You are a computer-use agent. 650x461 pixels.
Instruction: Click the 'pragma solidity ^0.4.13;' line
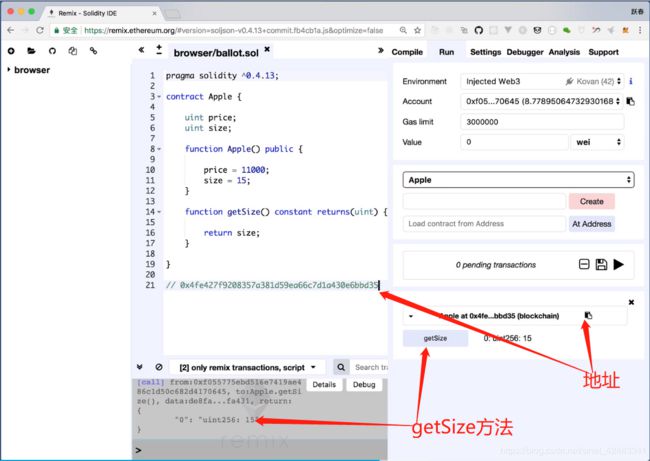[x=222, y=76]
